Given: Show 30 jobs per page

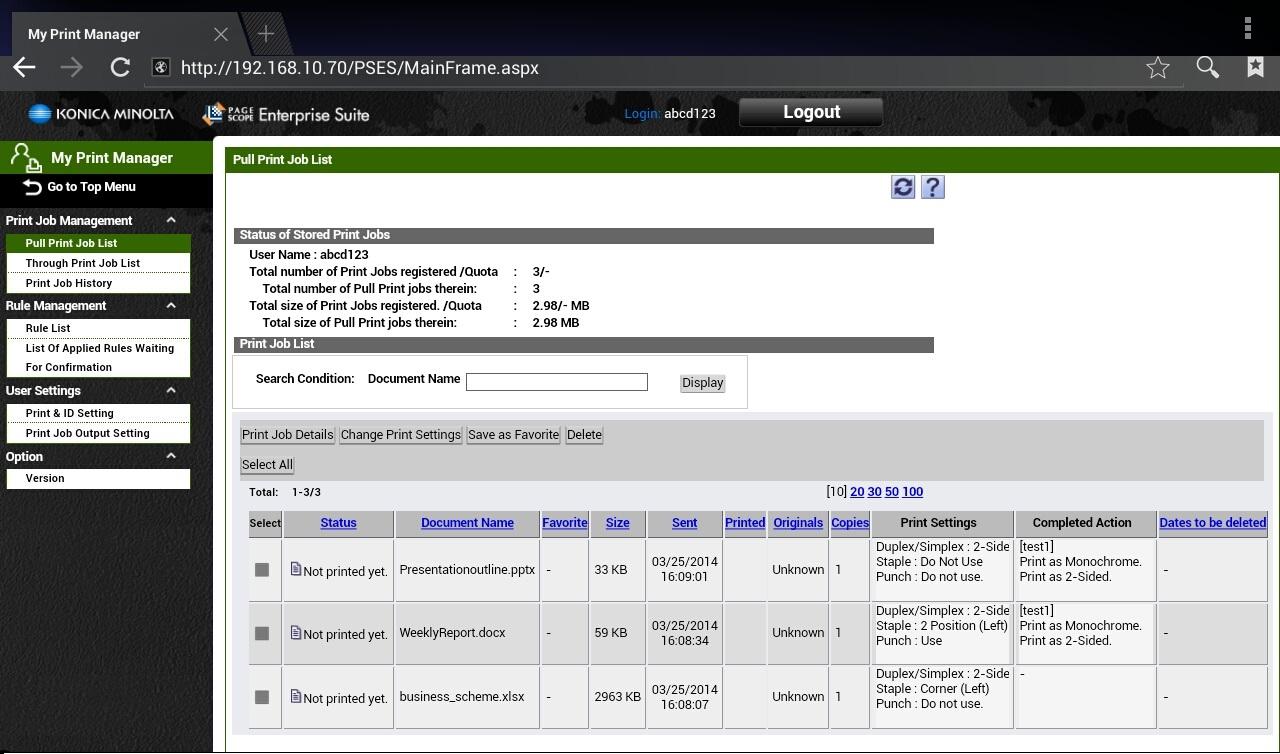Looking at the screenshot, I should 874,492.
